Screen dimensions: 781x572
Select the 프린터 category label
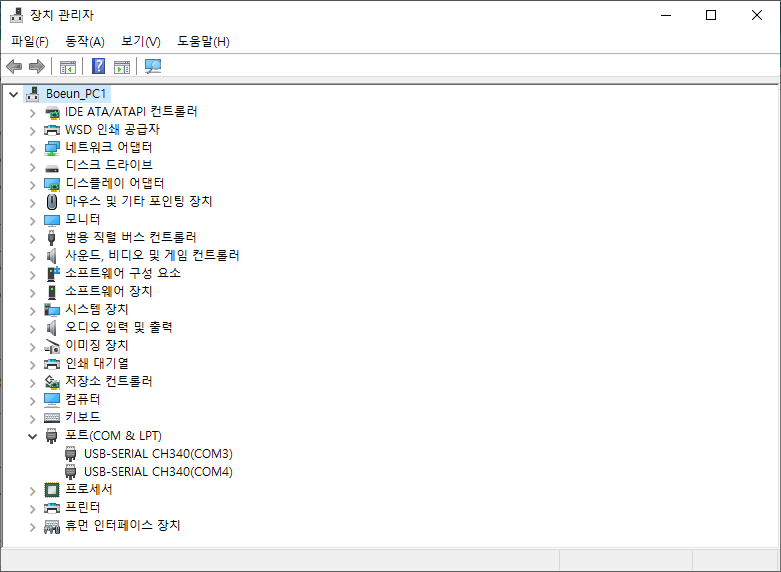point(83,508)
